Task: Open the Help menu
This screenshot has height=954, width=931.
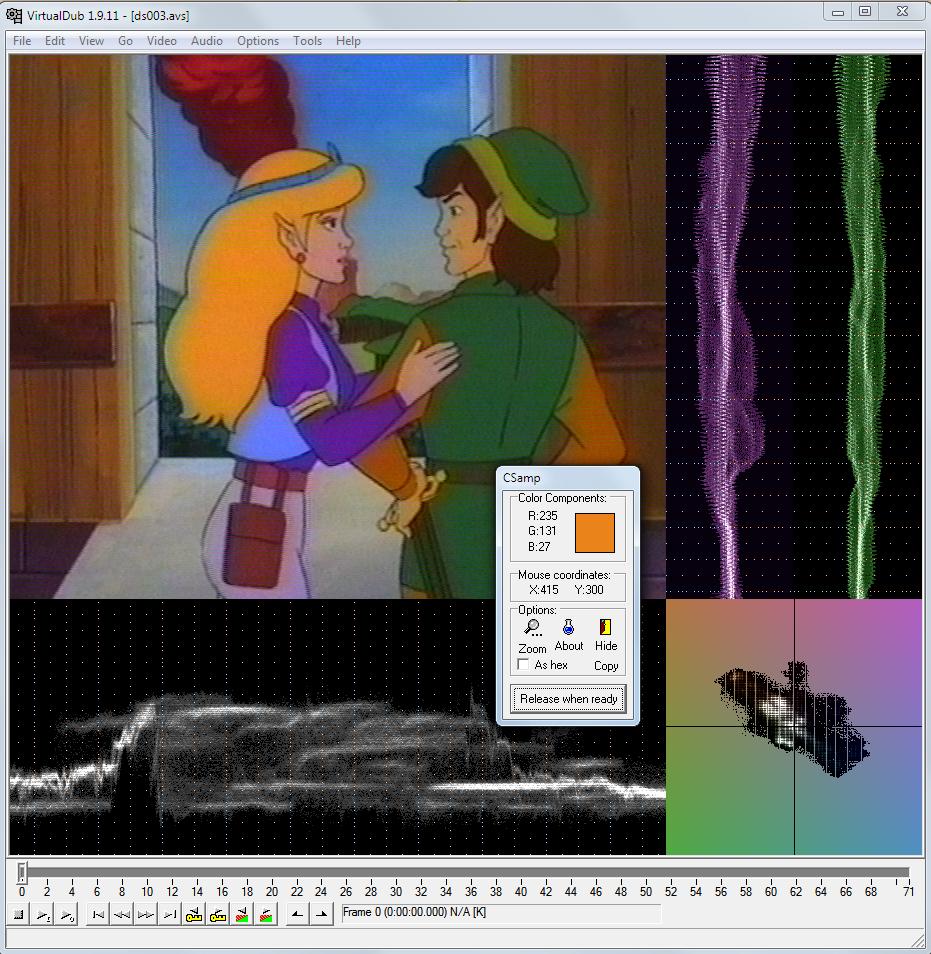Action: tap(348, 41)
